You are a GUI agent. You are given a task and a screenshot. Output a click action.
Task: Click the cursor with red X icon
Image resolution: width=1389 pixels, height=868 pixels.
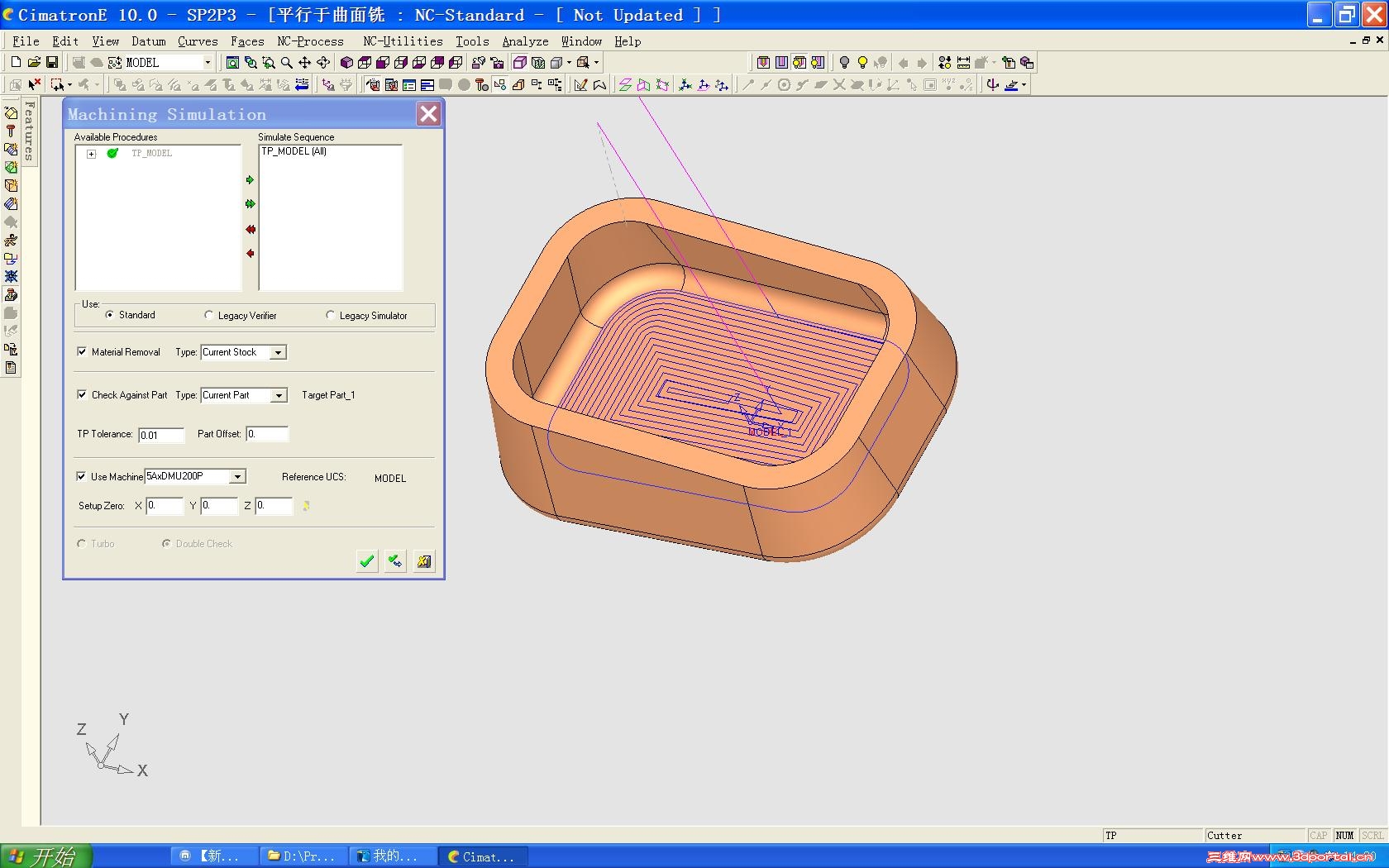tap(34, 84)
